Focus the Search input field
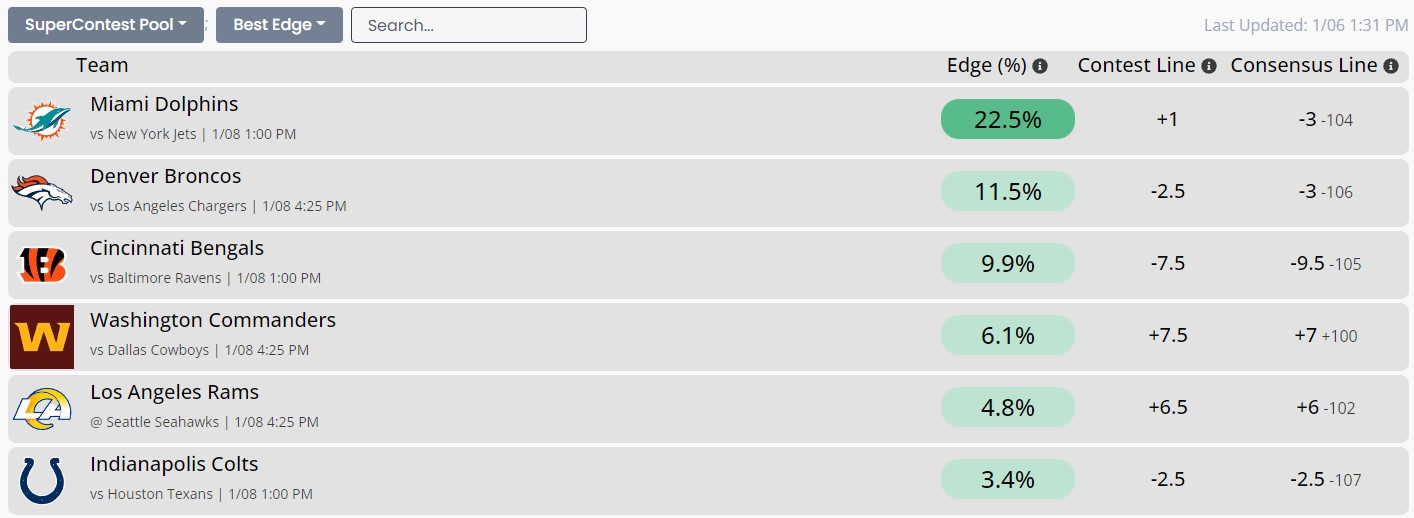 click(x=468, y=25)
